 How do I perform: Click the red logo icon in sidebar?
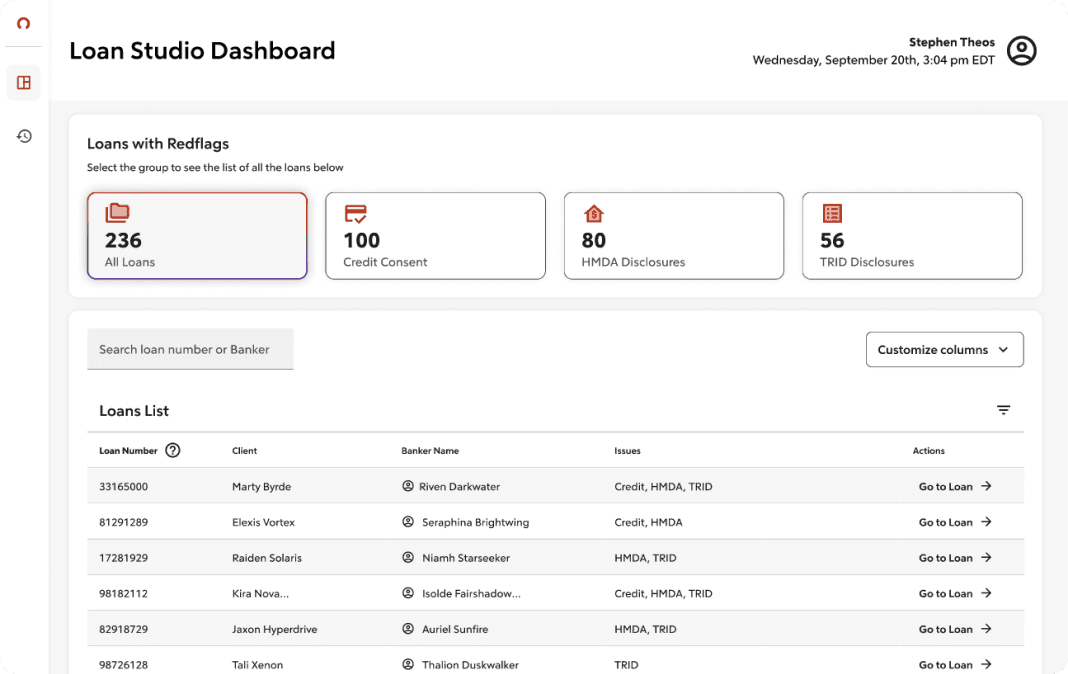coord(23,24)
